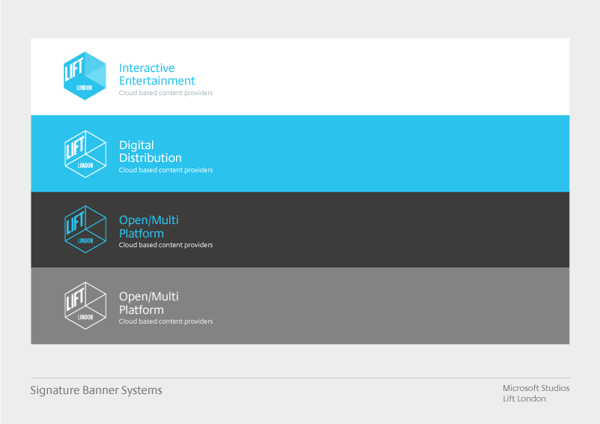Click the cloud subtitle on the dark banner
Screen dimensions: 600x424
[x=165, y=245]
